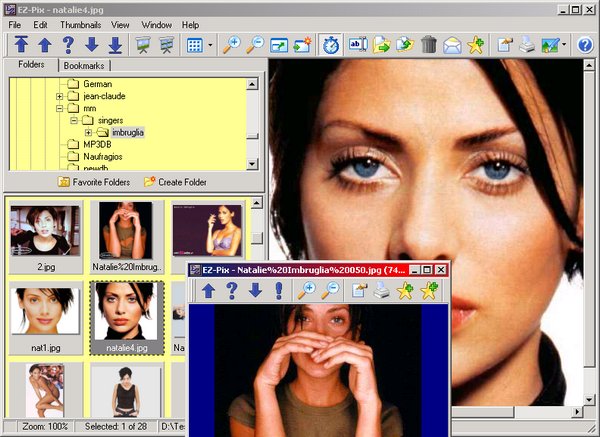Expand the imbruglia folder node

88,132
